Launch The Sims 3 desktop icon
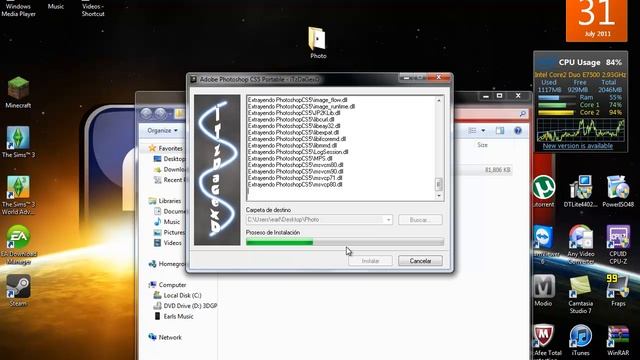The height and width of the screenshot is (360, 640). click(x=18, y=142)
